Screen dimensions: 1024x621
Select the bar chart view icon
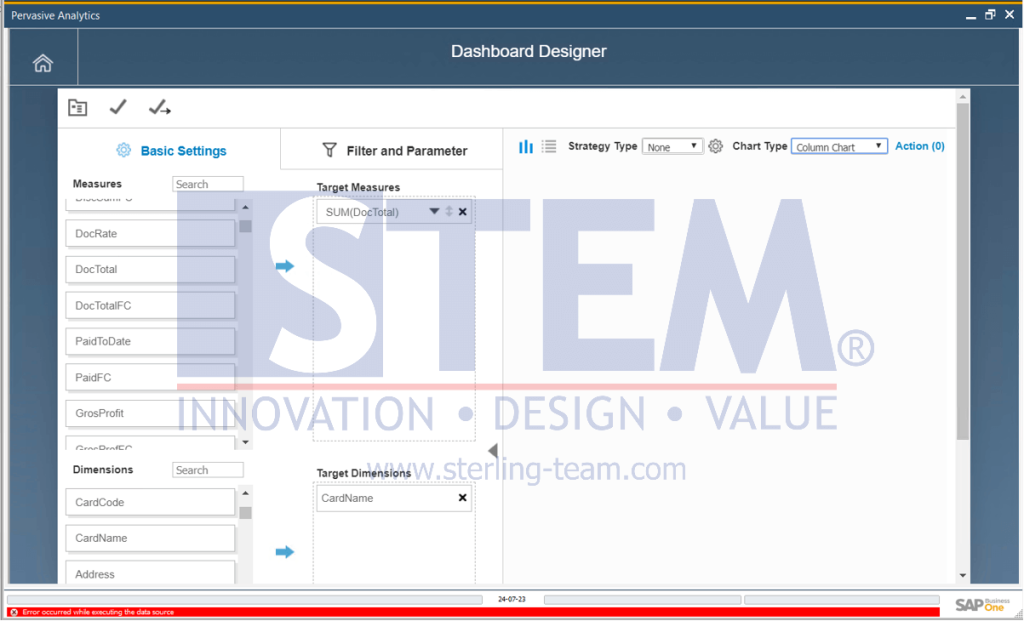525,146
